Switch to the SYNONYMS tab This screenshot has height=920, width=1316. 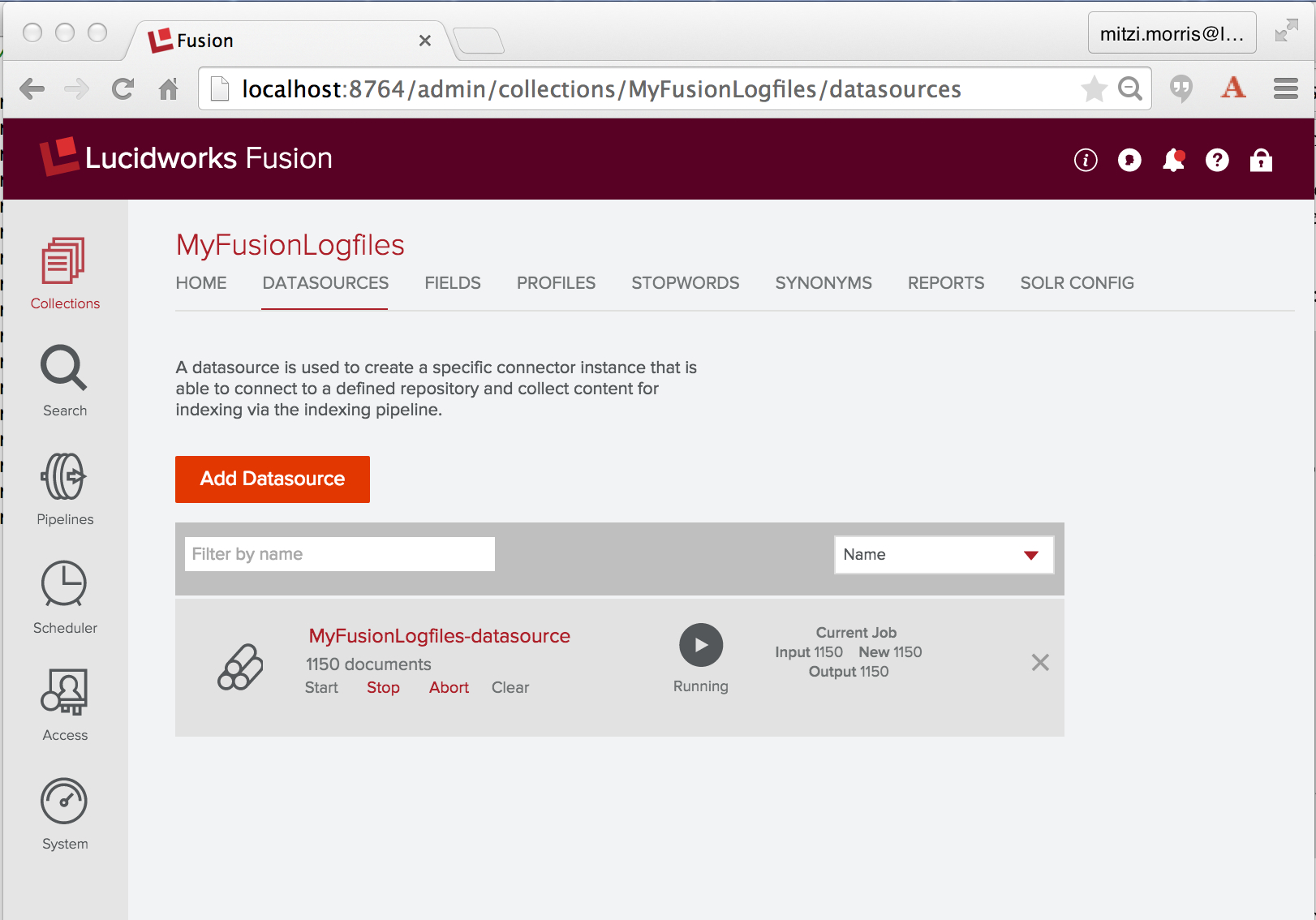824,283
